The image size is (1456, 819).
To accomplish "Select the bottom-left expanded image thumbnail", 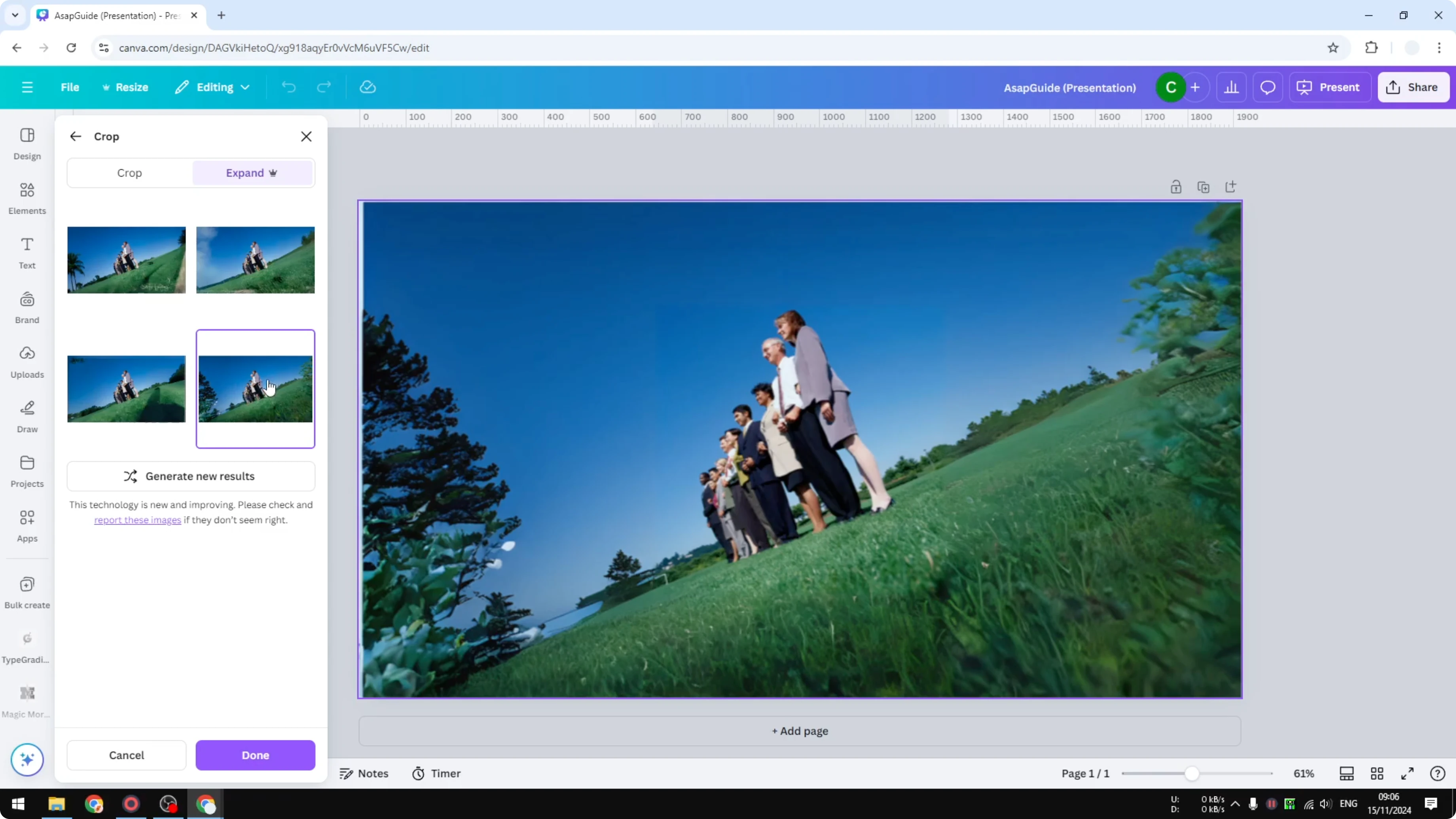I will 126,388.
